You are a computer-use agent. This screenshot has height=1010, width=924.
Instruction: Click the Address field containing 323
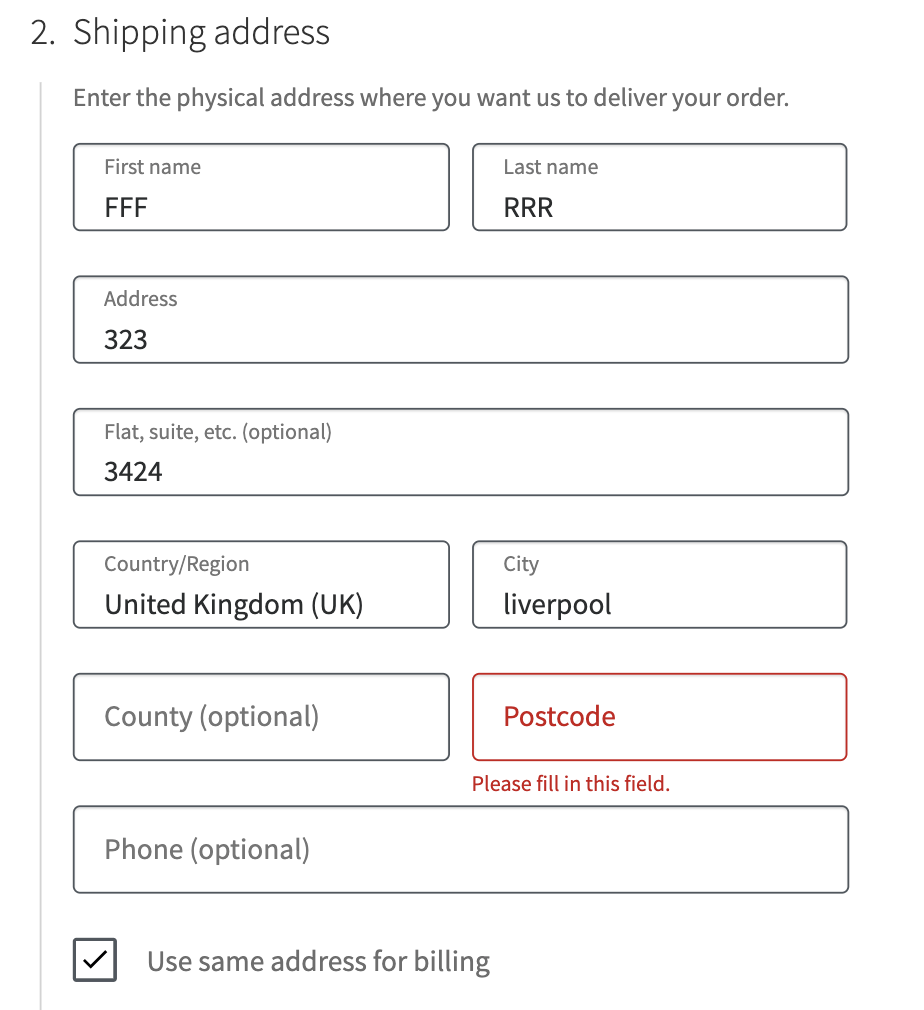pyautogui.click(x=460, y=319)
